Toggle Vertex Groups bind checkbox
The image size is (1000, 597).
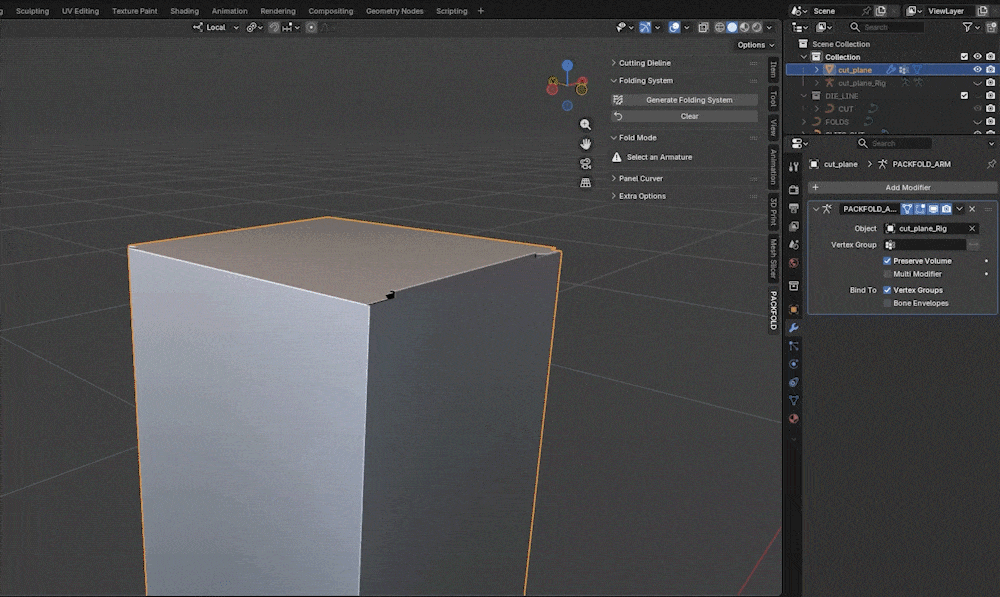[x=887, y=290]
